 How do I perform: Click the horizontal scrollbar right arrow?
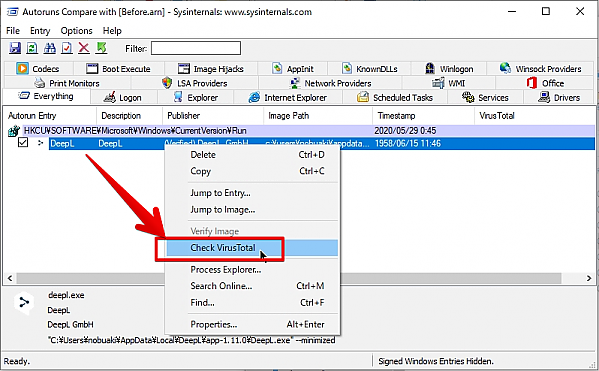click(x=589, y=278)
